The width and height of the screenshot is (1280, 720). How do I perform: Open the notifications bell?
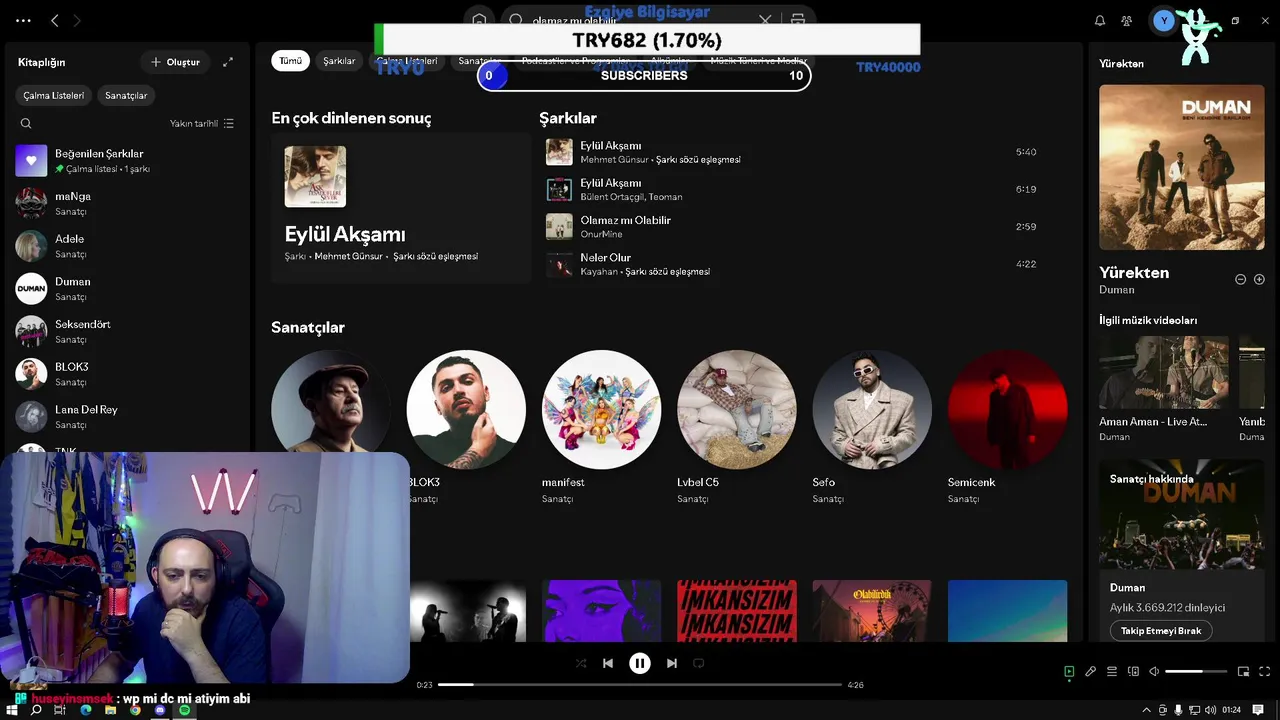(x=1100, y=20)
